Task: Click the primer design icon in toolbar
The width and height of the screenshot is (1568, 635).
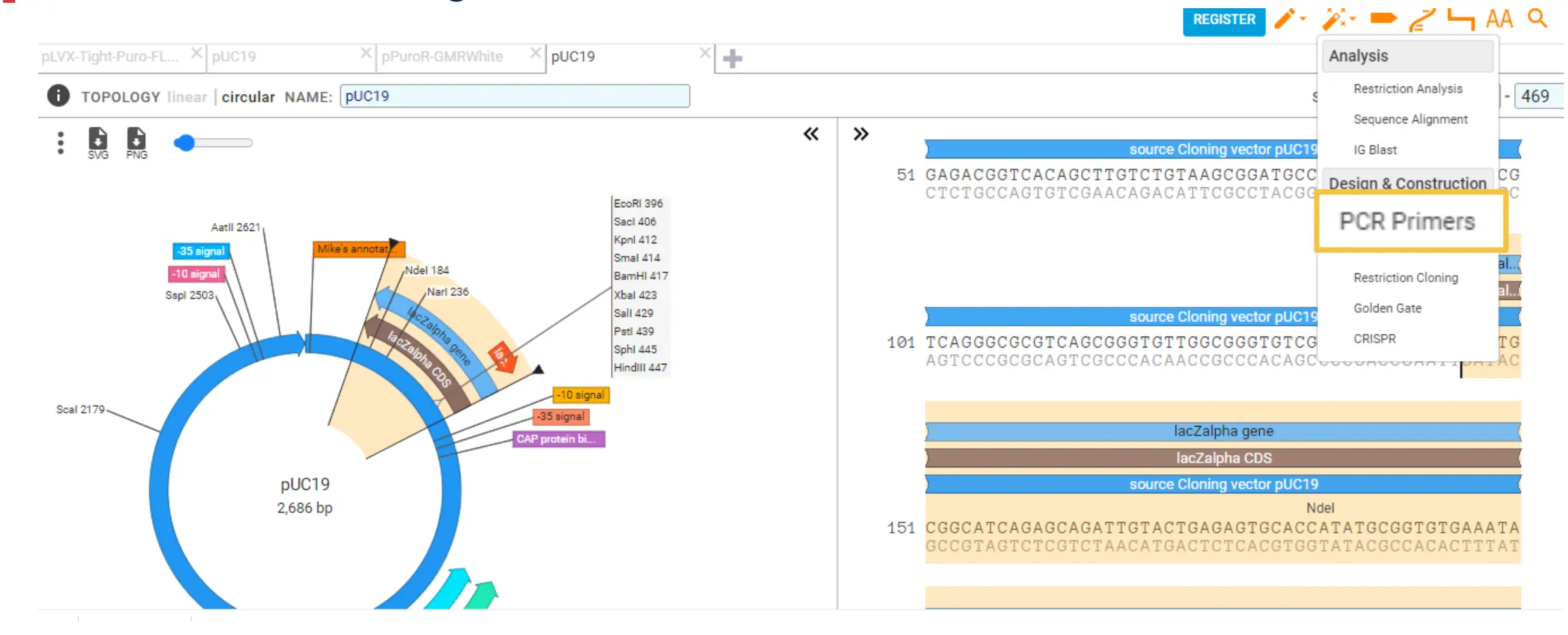Action: click(x=1423, y=20)
